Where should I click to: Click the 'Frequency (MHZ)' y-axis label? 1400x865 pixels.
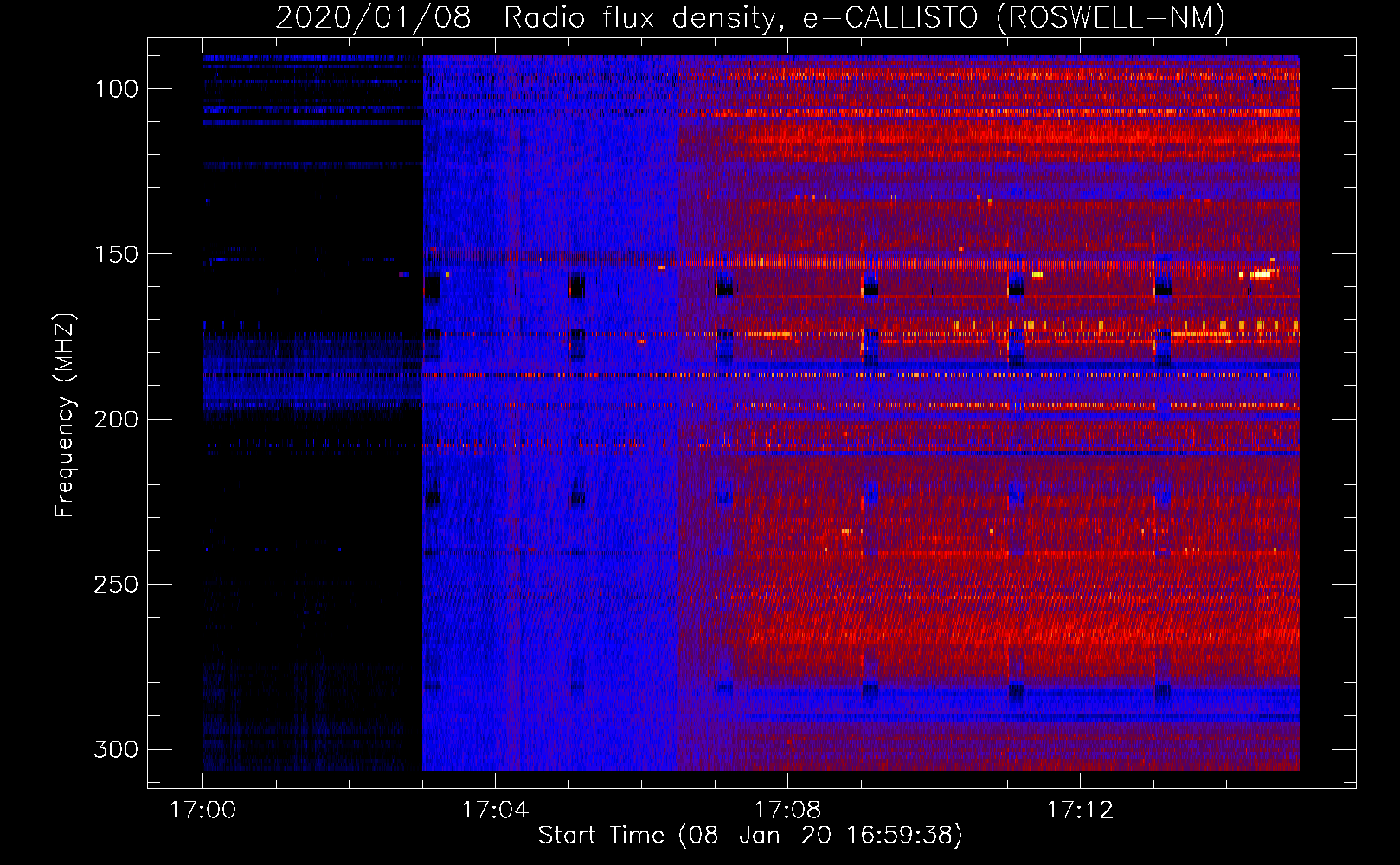pyautogui.click(x=65, y=415)
